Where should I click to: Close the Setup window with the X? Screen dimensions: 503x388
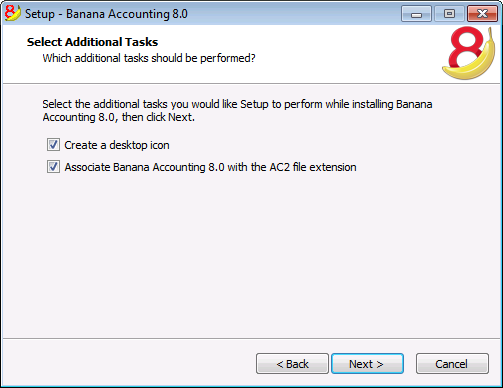[x=482, y=14]
